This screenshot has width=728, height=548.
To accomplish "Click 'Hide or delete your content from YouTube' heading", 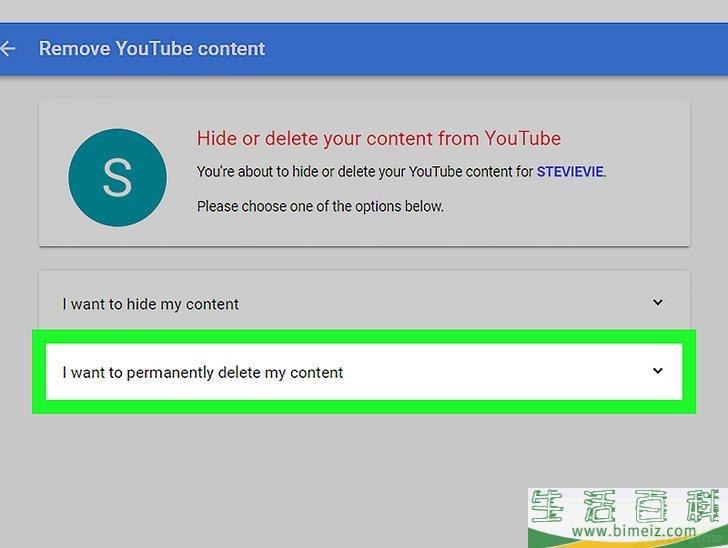I will pyautogui.click(x=378, y=138).
